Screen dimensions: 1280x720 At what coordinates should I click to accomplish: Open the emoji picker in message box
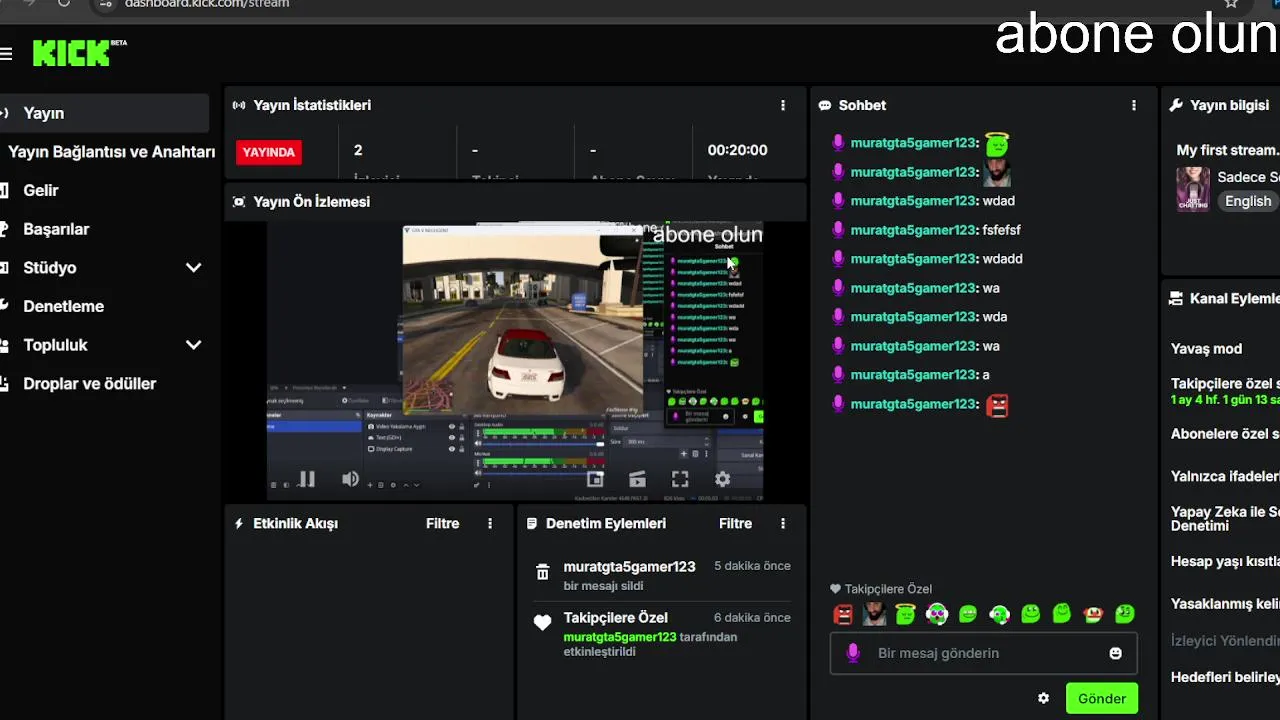click(x=1115, y=653)
